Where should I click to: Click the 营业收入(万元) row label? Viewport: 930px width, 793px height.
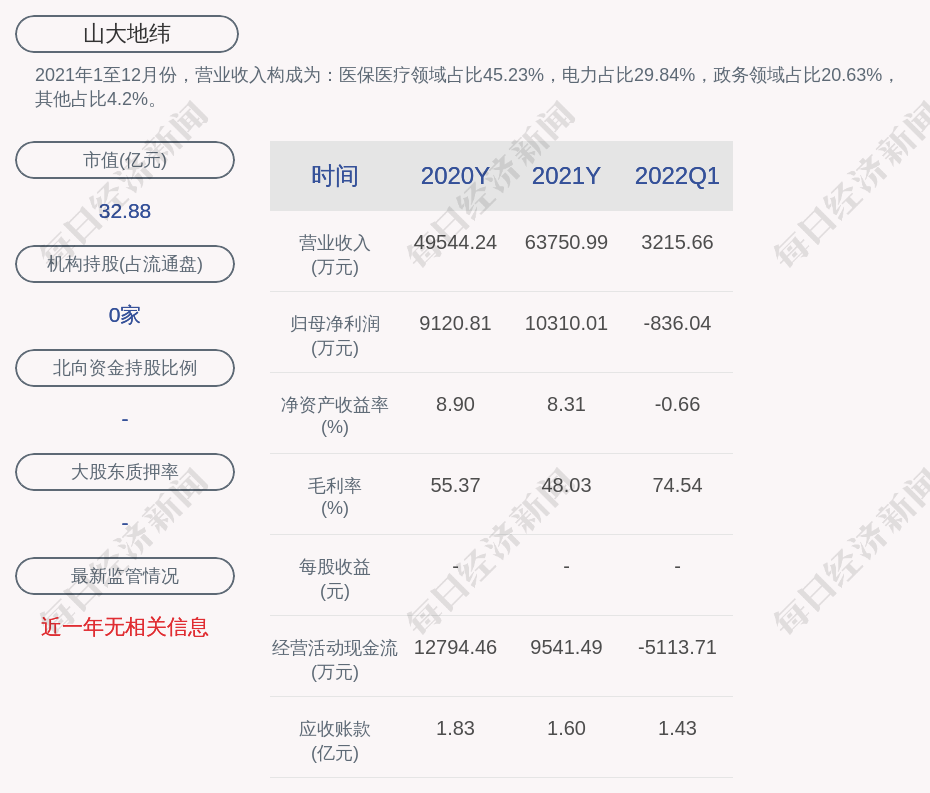(335, 254)
